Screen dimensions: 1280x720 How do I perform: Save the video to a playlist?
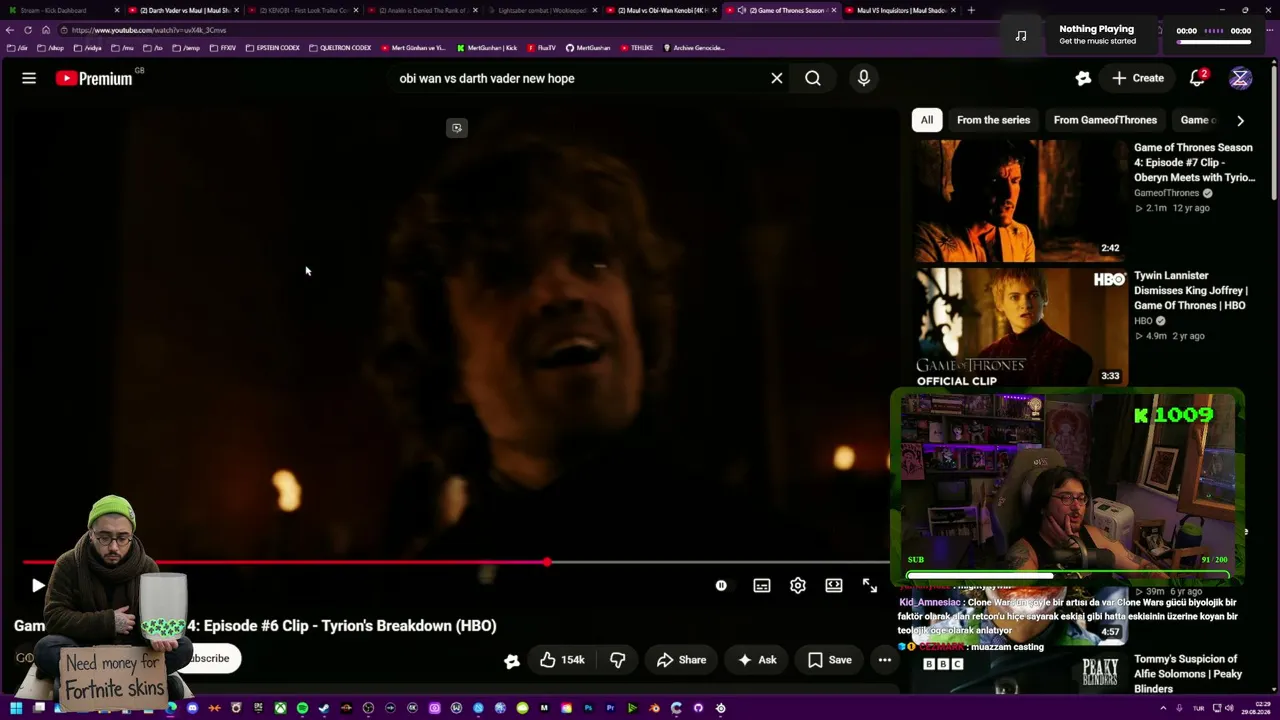tap(829, 660)
